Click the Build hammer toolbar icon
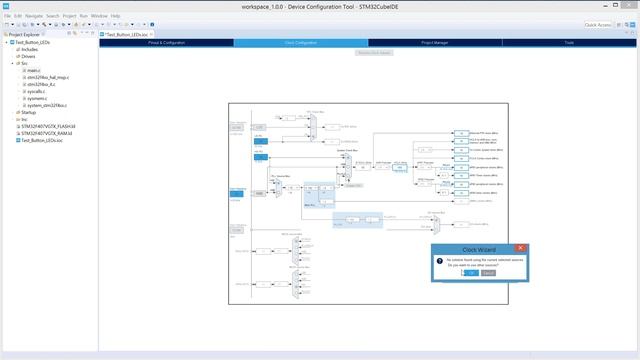The height and width of the screenshot is (360, 640). click(x=44, y=25)
